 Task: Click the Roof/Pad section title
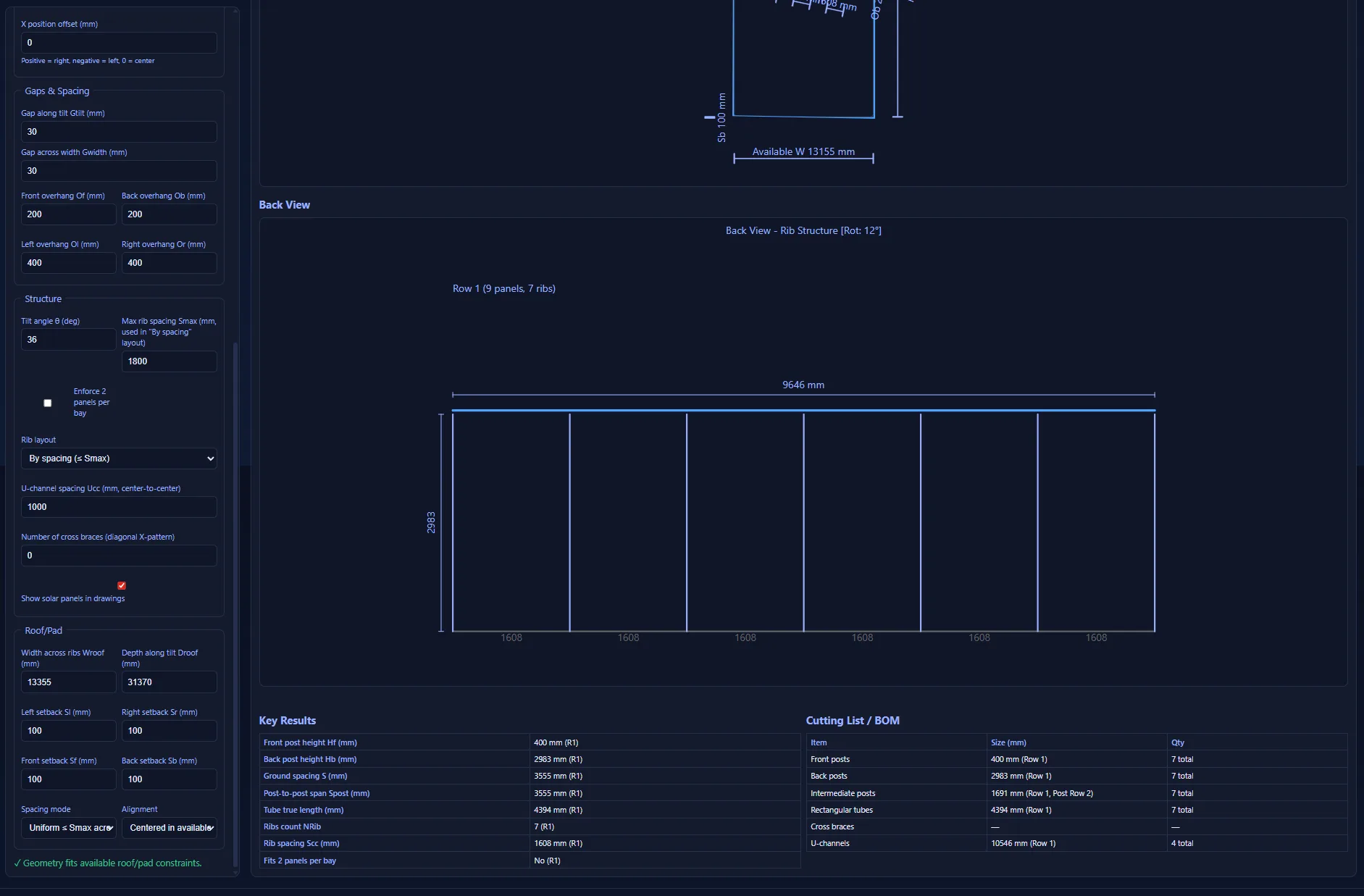43,631
